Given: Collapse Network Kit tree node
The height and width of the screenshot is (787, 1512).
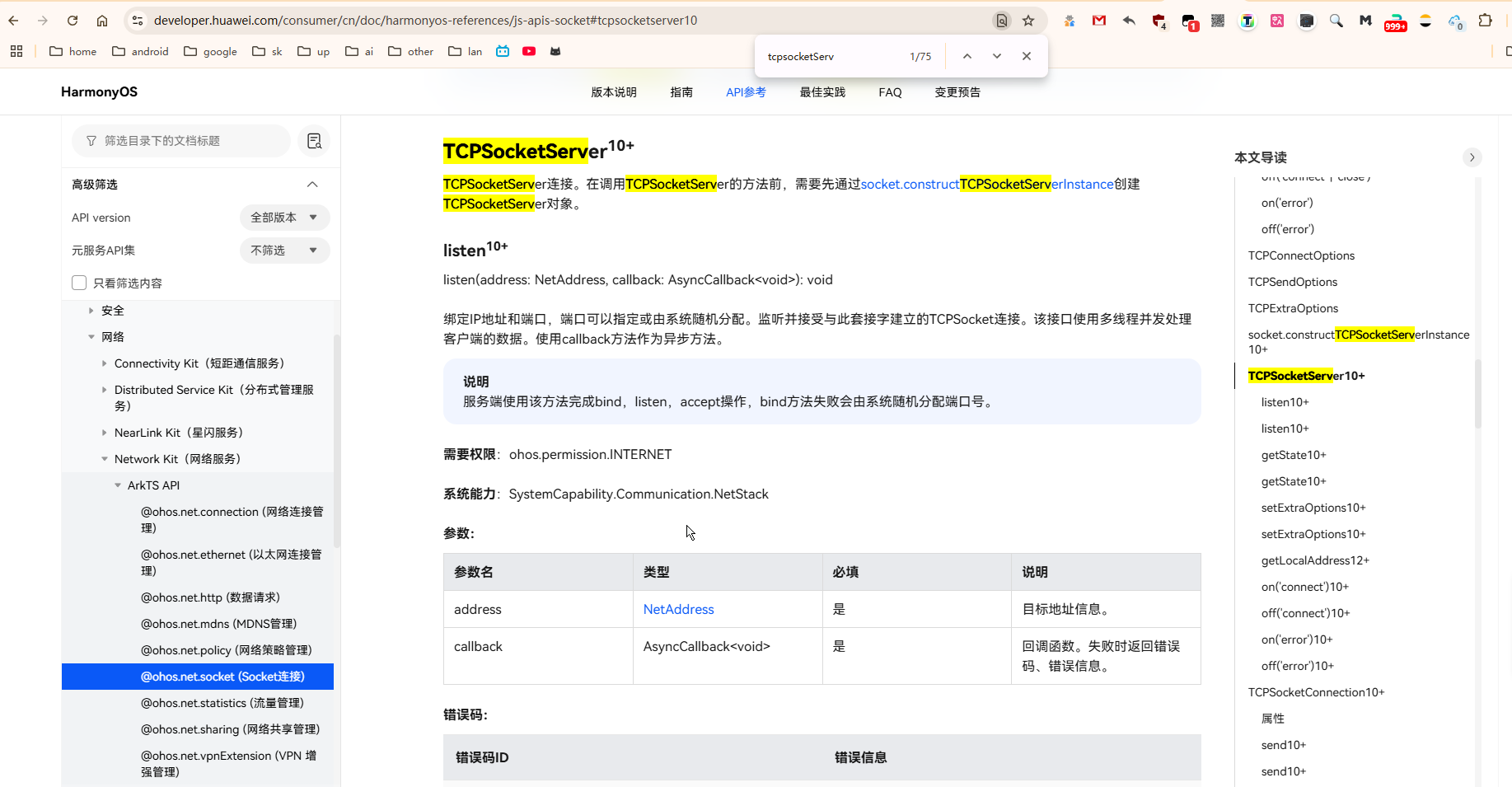Looking at the screenshot, I should 104,459.
